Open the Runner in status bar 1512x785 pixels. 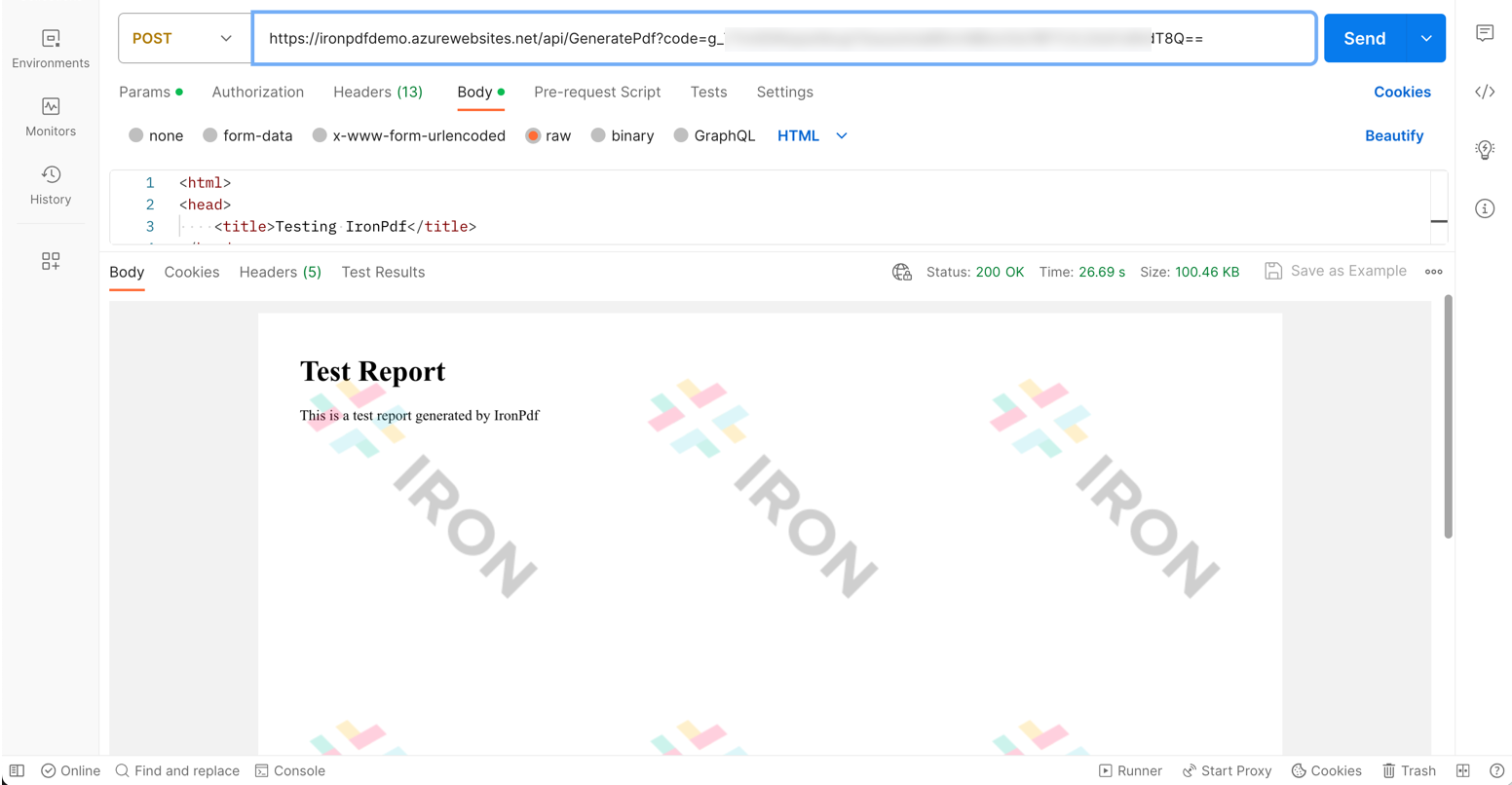1130,770
